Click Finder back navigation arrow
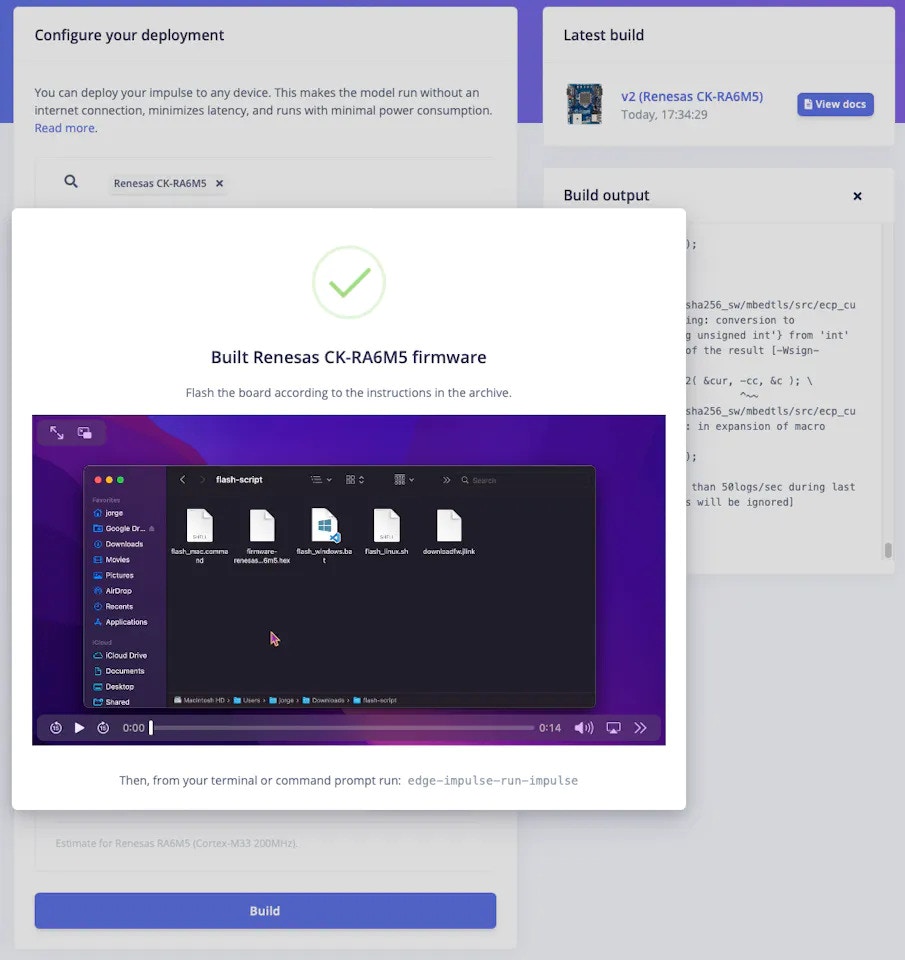The image size is (905, 960). (182, 479)
